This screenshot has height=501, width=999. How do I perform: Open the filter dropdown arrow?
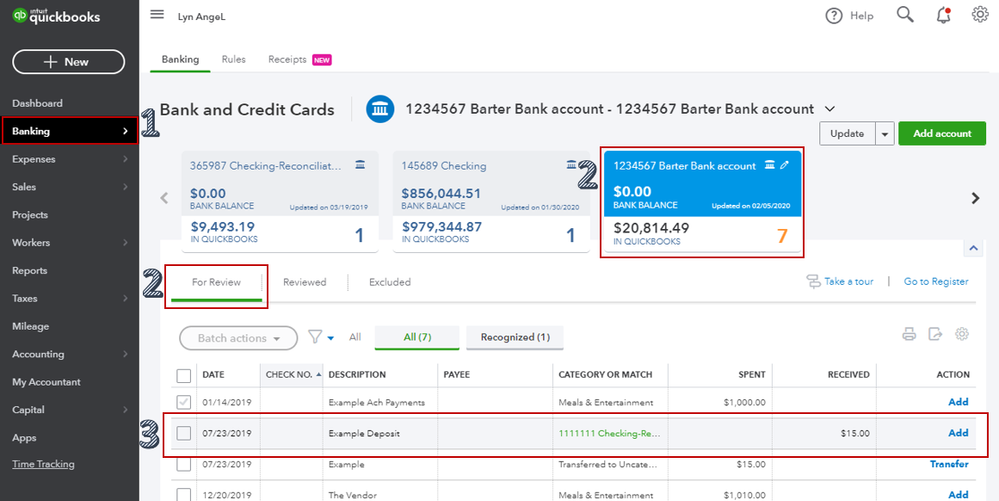click(x=330, y=338)
